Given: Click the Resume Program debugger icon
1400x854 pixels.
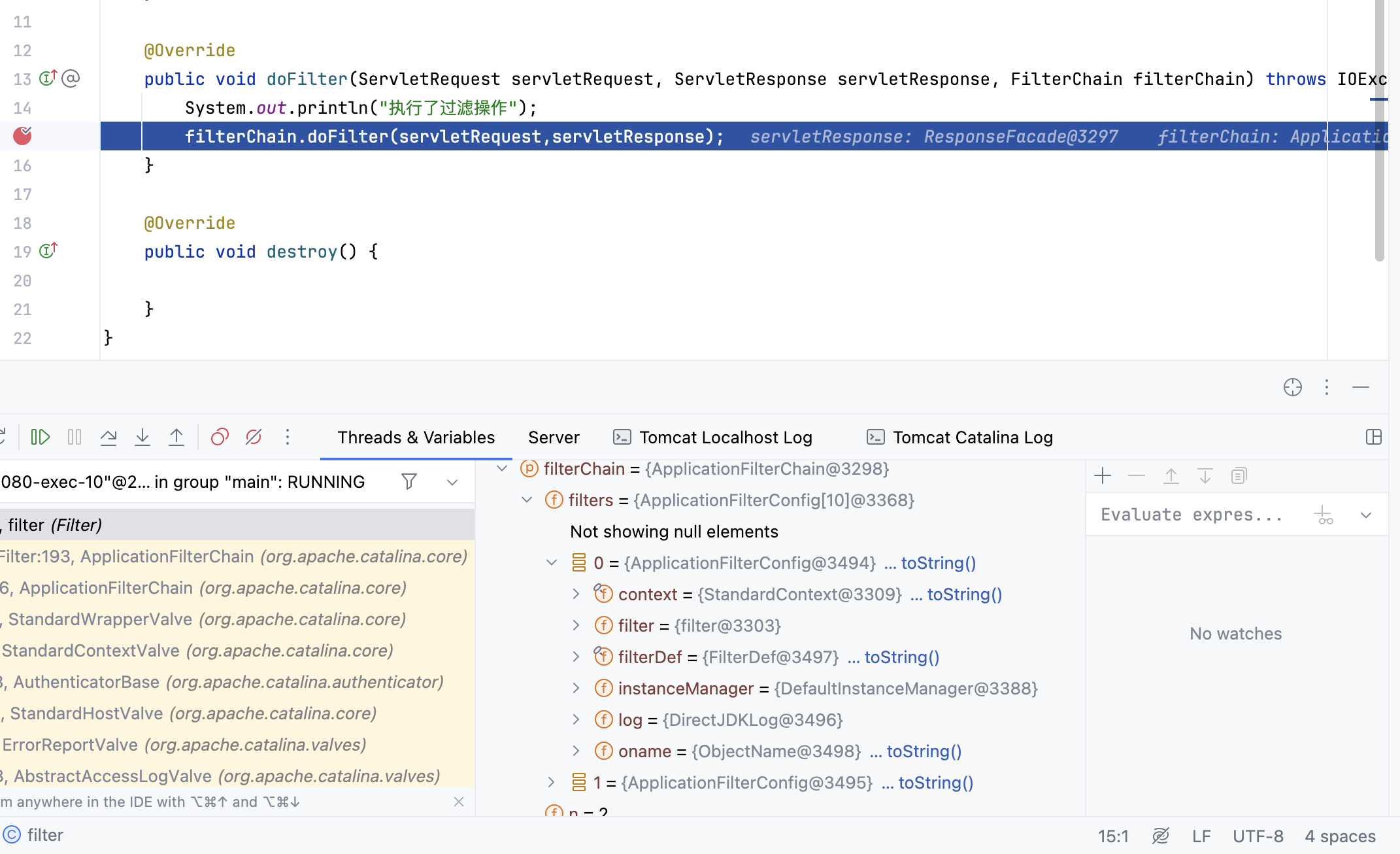Looking at the screenshot, I should [x=41, y=437].
